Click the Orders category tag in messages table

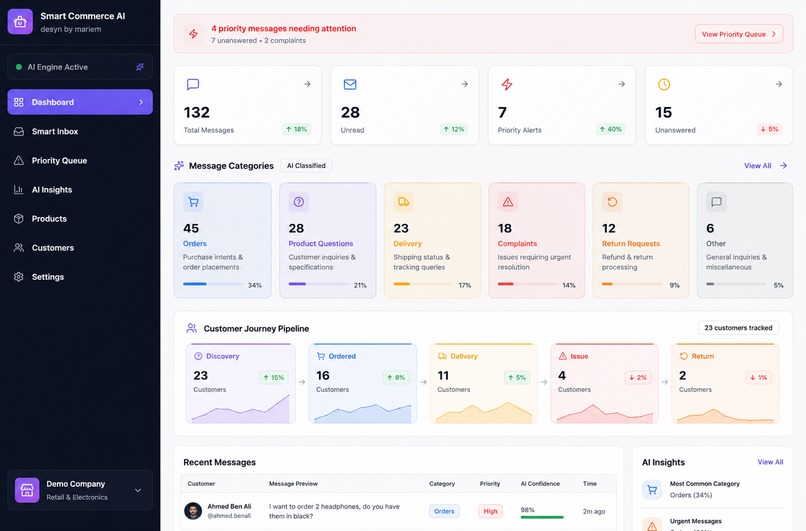[444, 511]
